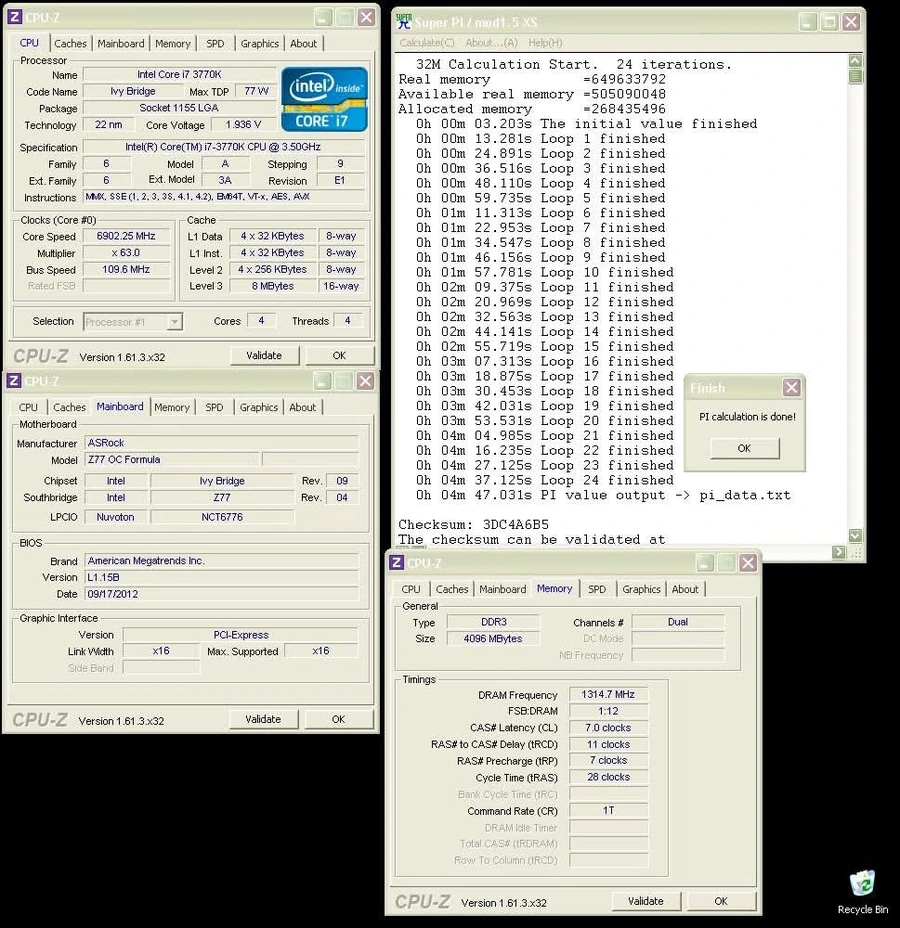900x928 pixels.
Task: Click the Checksum: 3DC4A6B5 line
Action: pyautogui.click(x=473, y=524)
